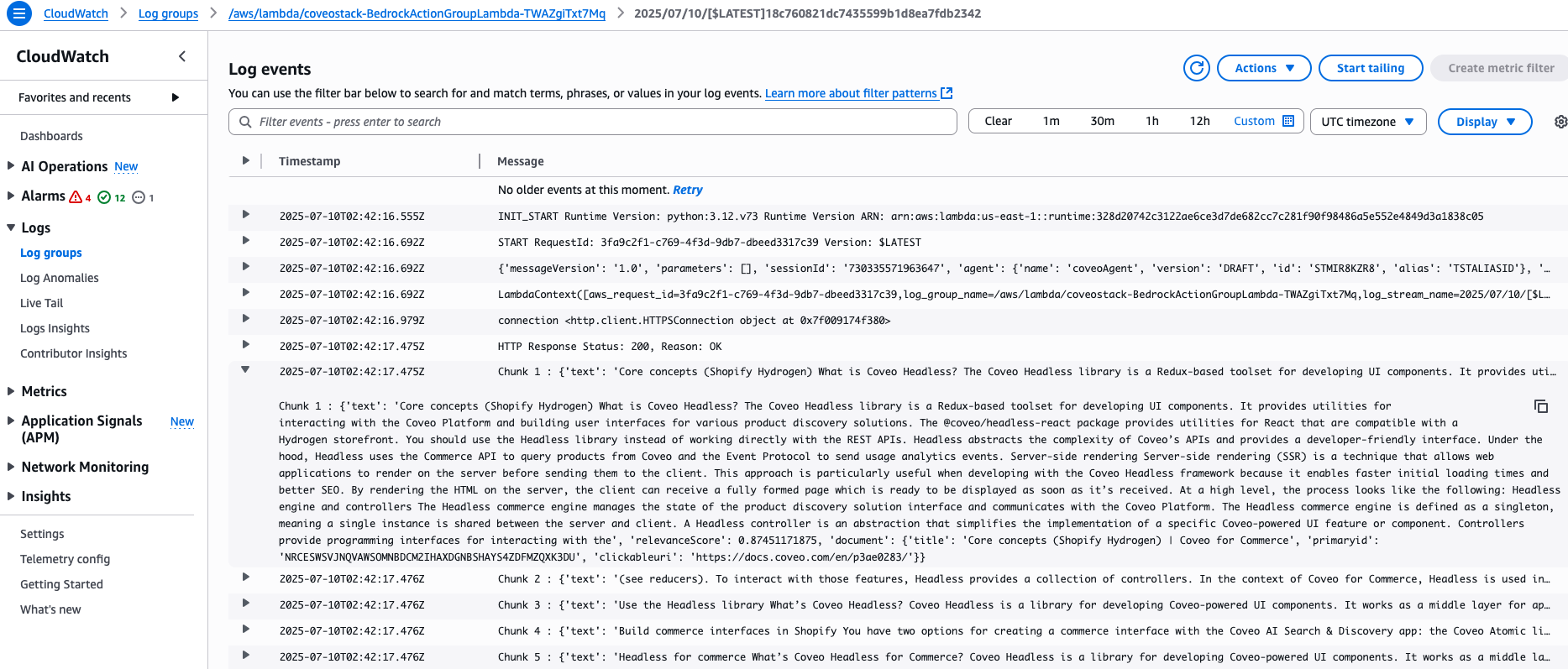
Task: Clear the time range filter
Action: 998,121
